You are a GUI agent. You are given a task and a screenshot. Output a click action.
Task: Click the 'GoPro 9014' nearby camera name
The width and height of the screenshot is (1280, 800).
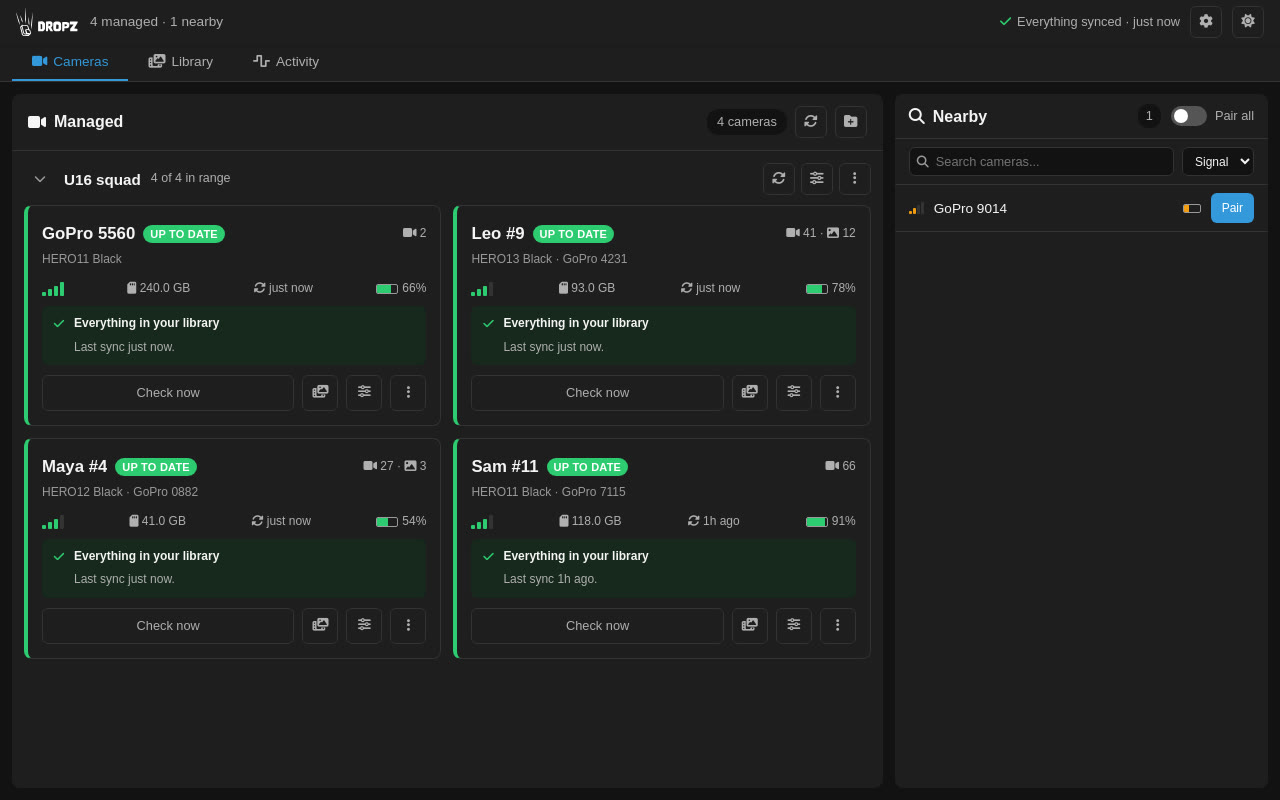pyautogui.click(x=970, y=208)
